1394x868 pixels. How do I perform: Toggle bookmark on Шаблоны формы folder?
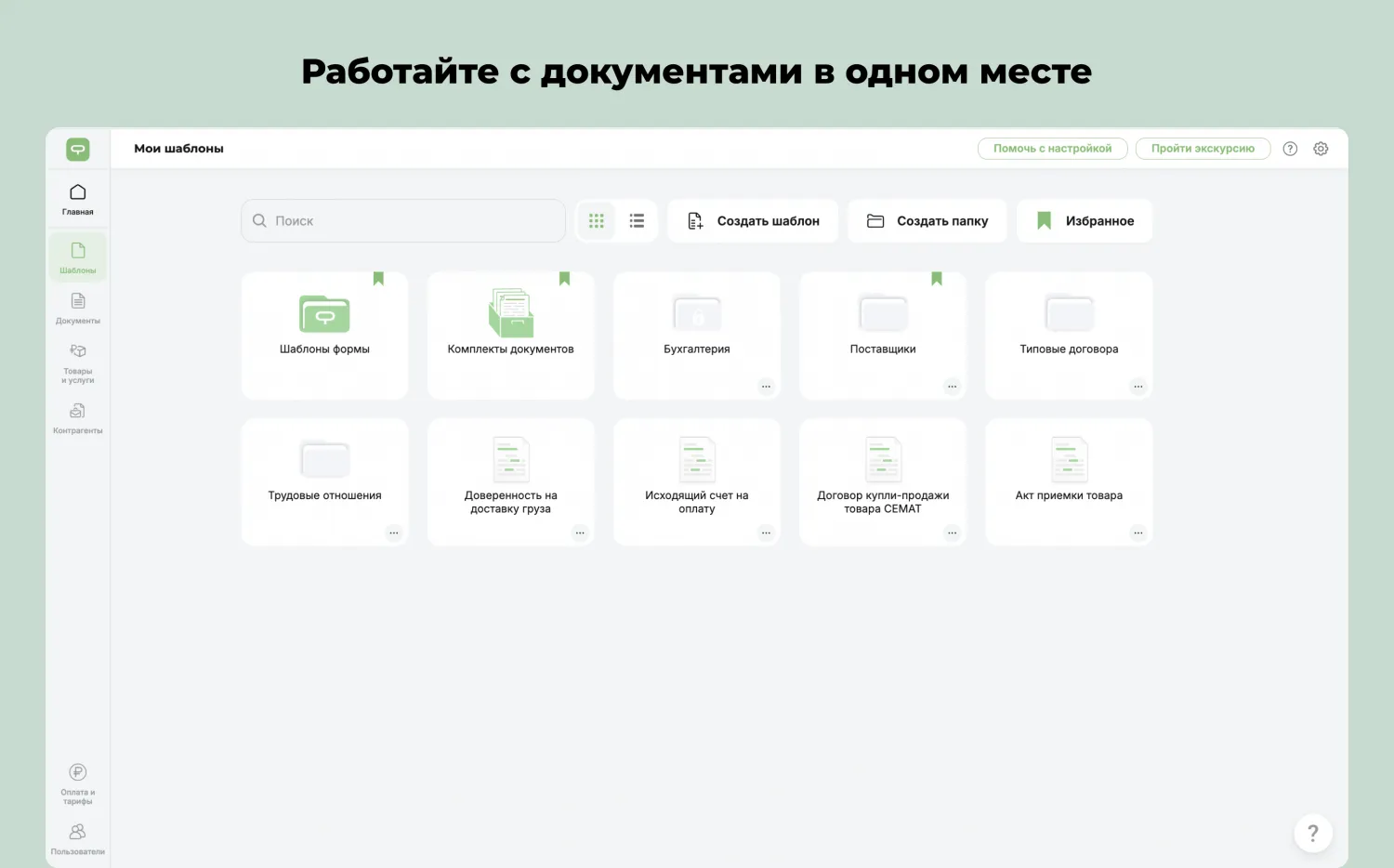point(378,279)
